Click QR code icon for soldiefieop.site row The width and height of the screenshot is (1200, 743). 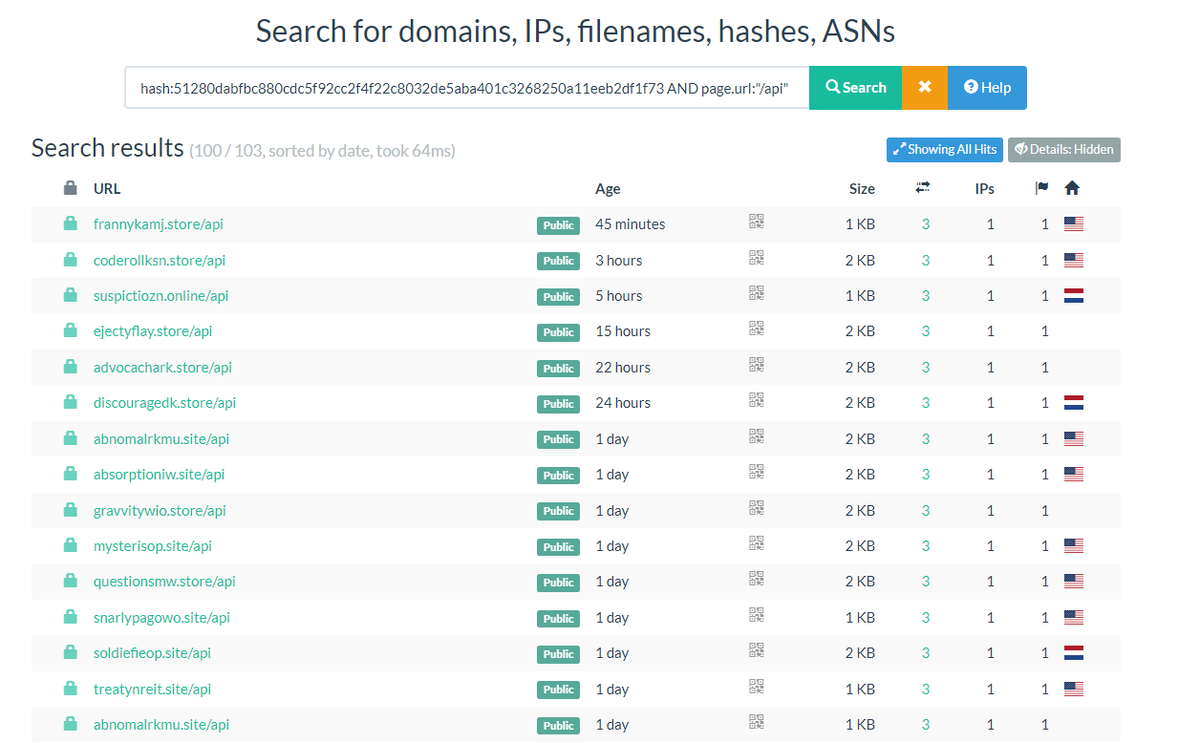756,651
